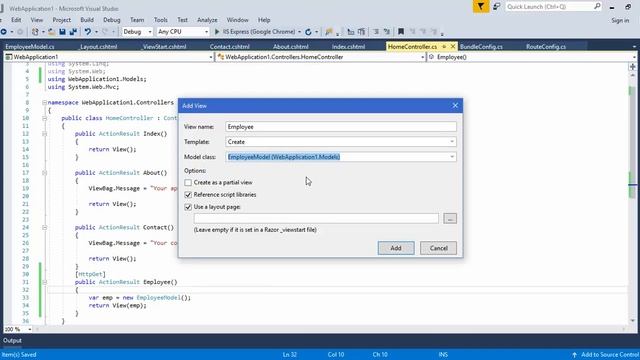Click the Find in Files toolbar icon

329,31
